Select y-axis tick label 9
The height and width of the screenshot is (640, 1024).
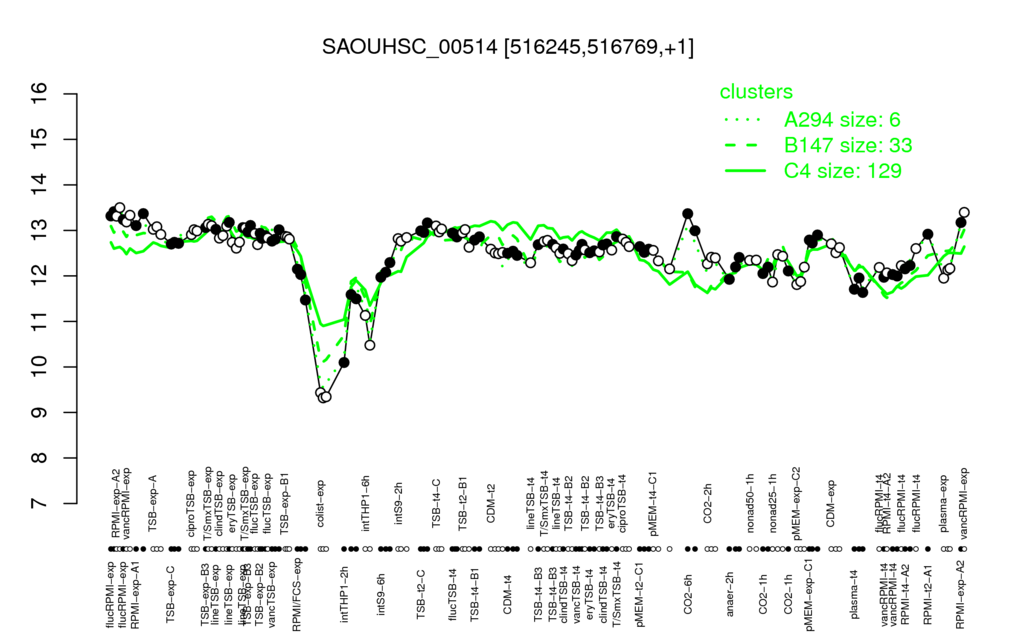point(39,413)
